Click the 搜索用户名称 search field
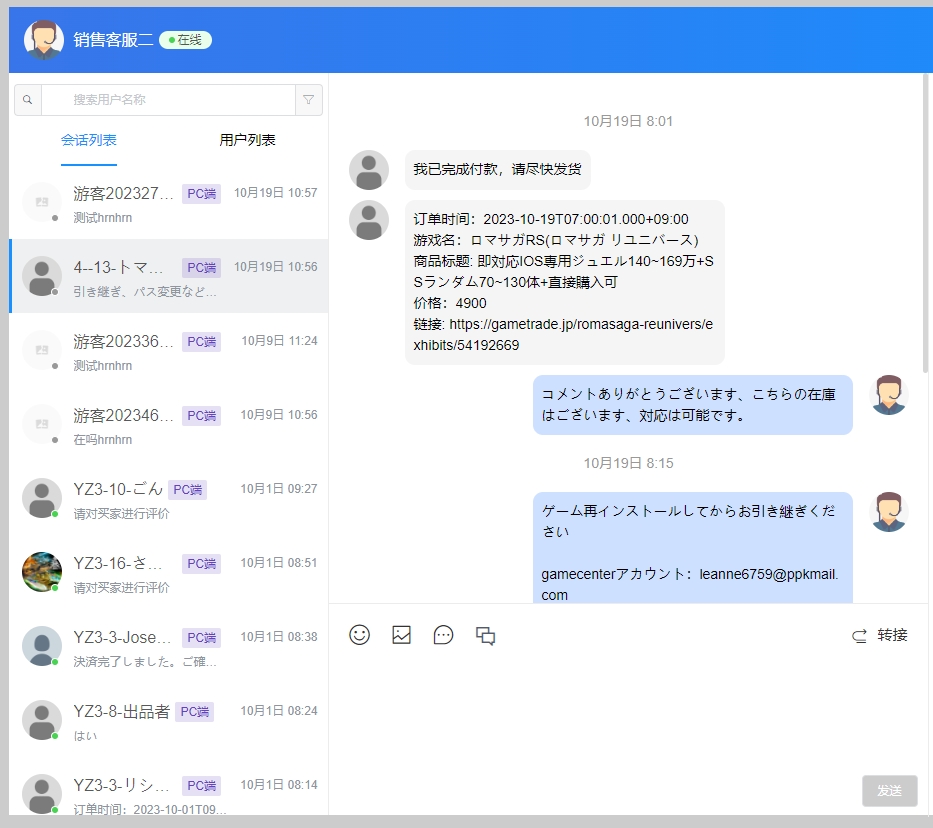Viewport: 933px width, 828px height. tap(168, 99)
